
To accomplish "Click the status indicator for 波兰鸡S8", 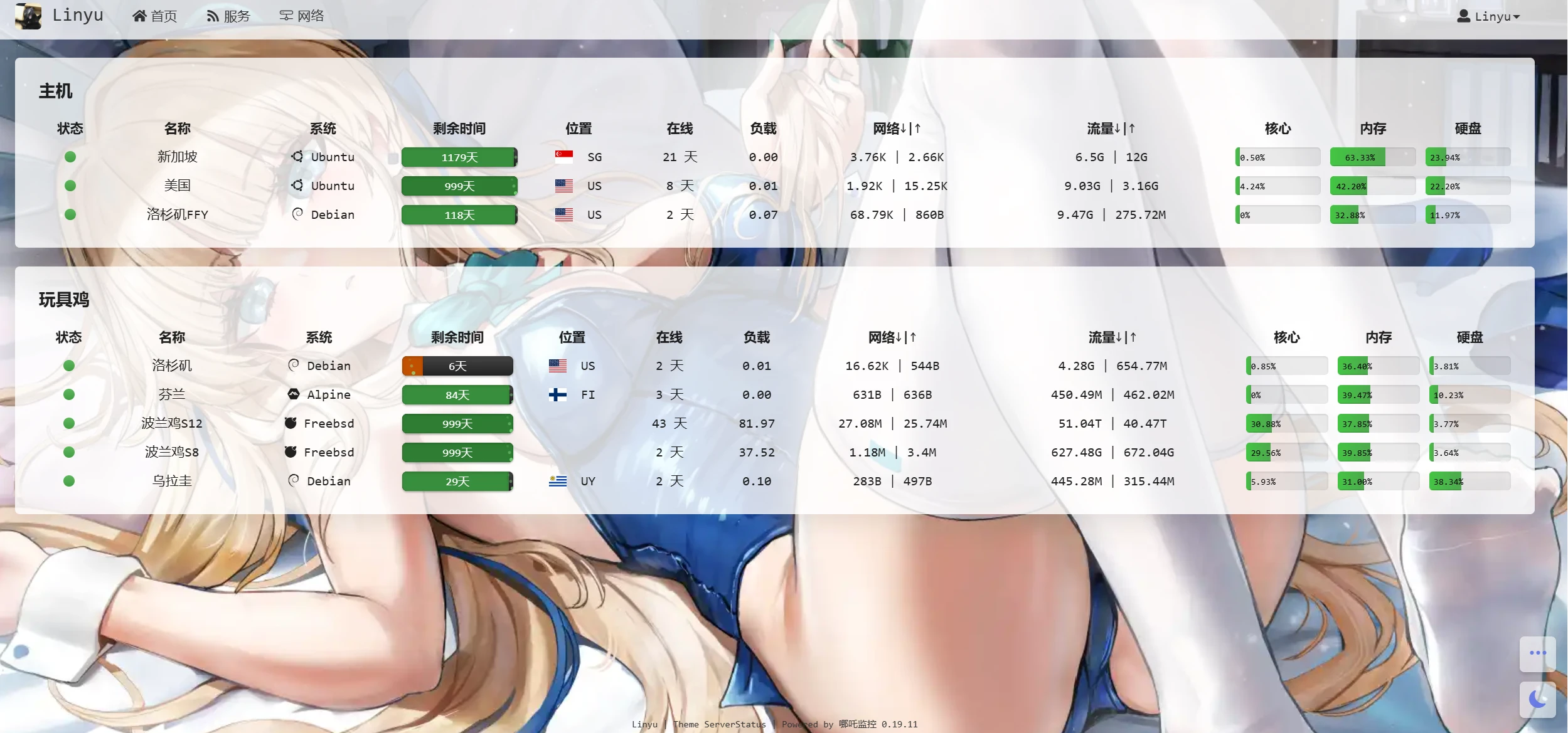I will pos(69,452).
